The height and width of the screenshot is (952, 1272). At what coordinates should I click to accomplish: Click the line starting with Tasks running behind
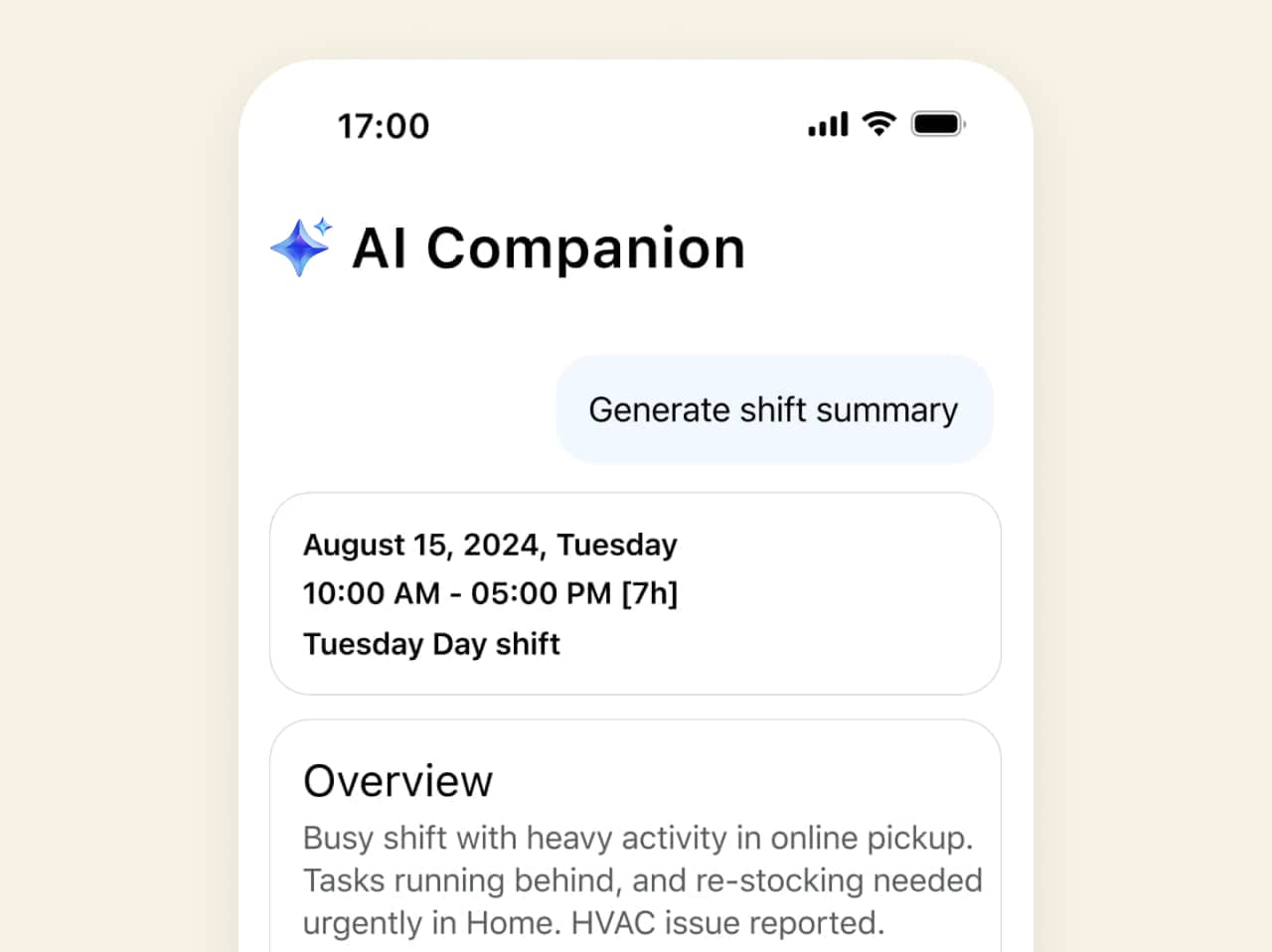(642, 880)
